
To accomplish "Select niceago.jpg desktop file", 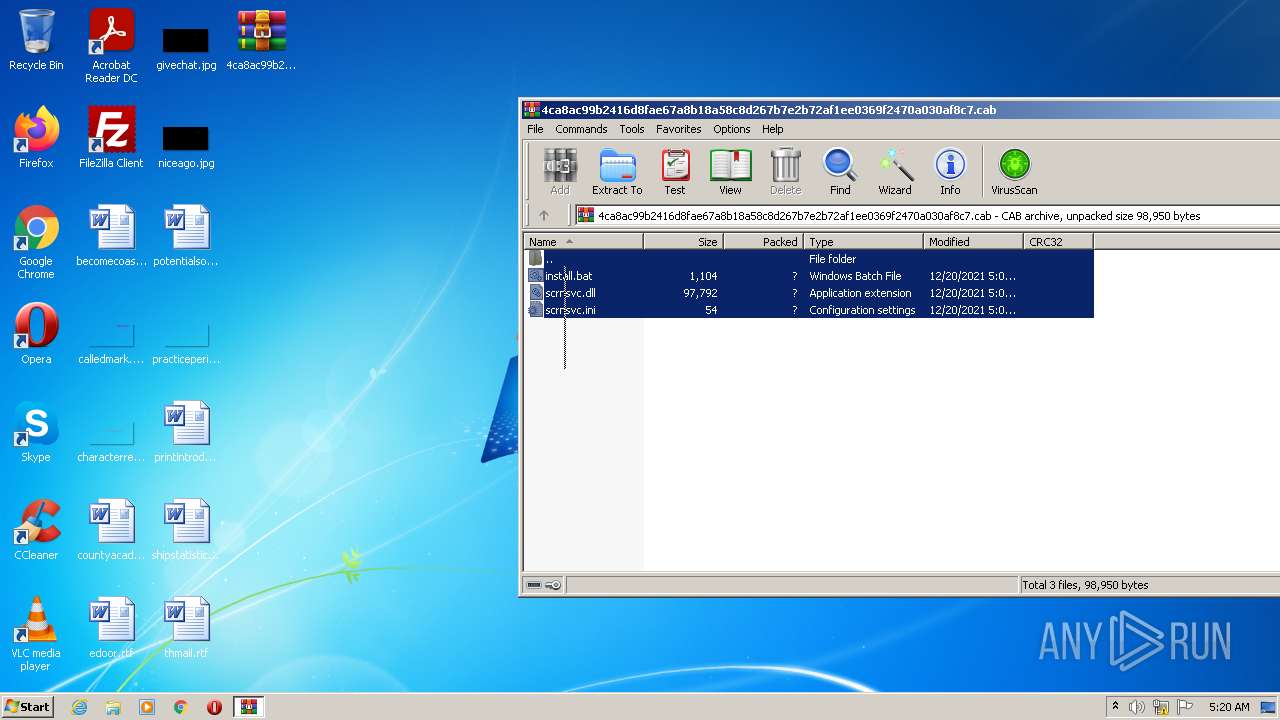I will [x=186, y=146].
